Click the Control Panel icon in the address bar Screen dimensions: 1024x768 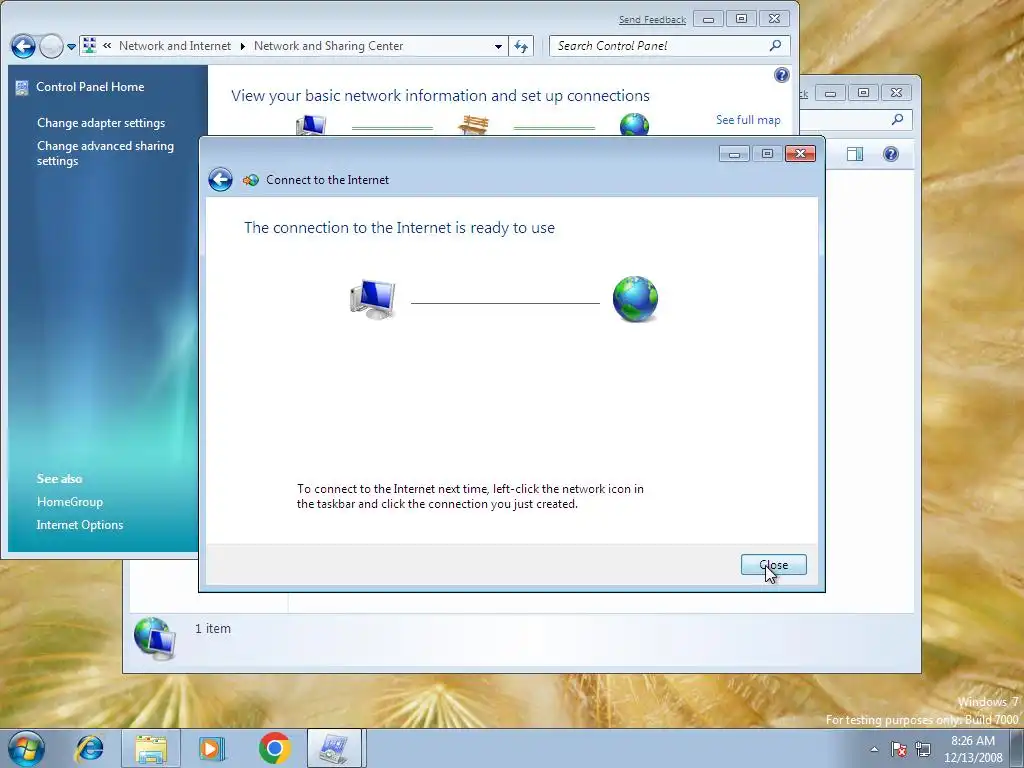point(89,46)
